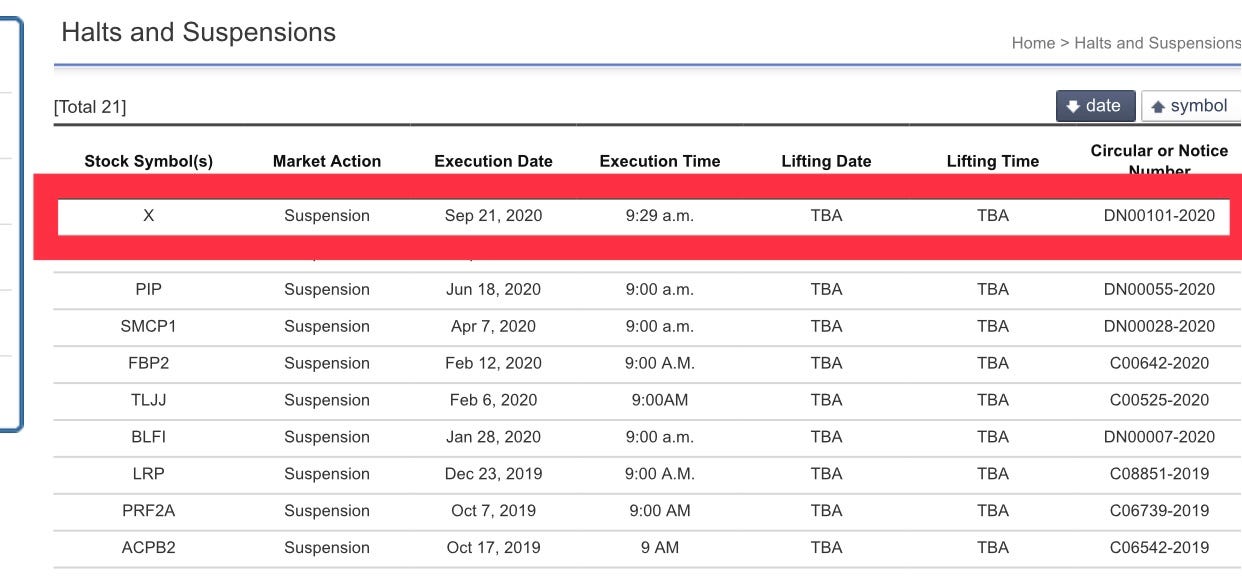Select the PIP stock symbol cell
This screenshot has height=576, width=1242.
tap(148, 290)
